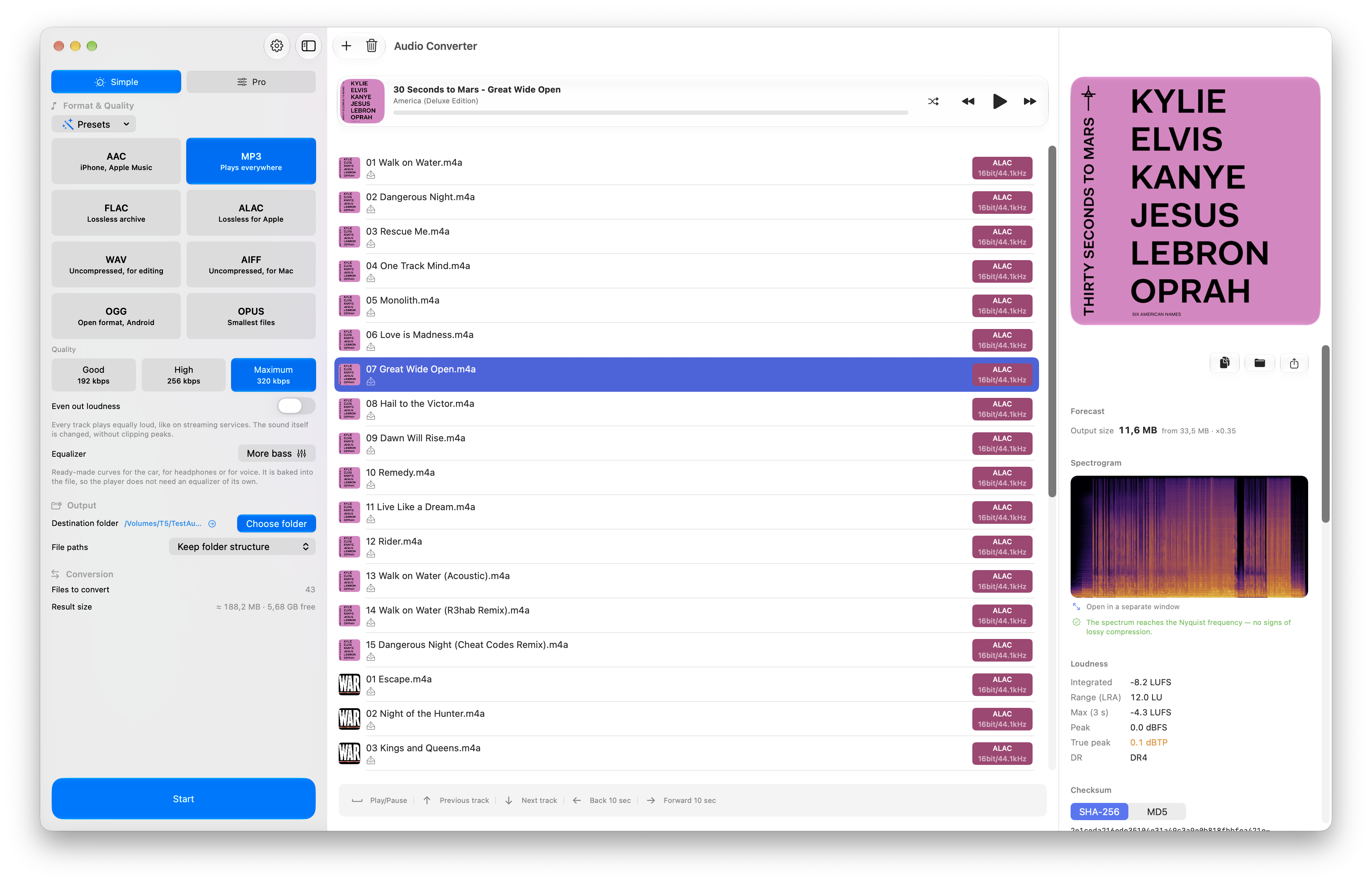Click the WAR artwork icon of 01 Escape.m4a
Viewport: 1372px width, 884px height.
[x=349, y=684]
